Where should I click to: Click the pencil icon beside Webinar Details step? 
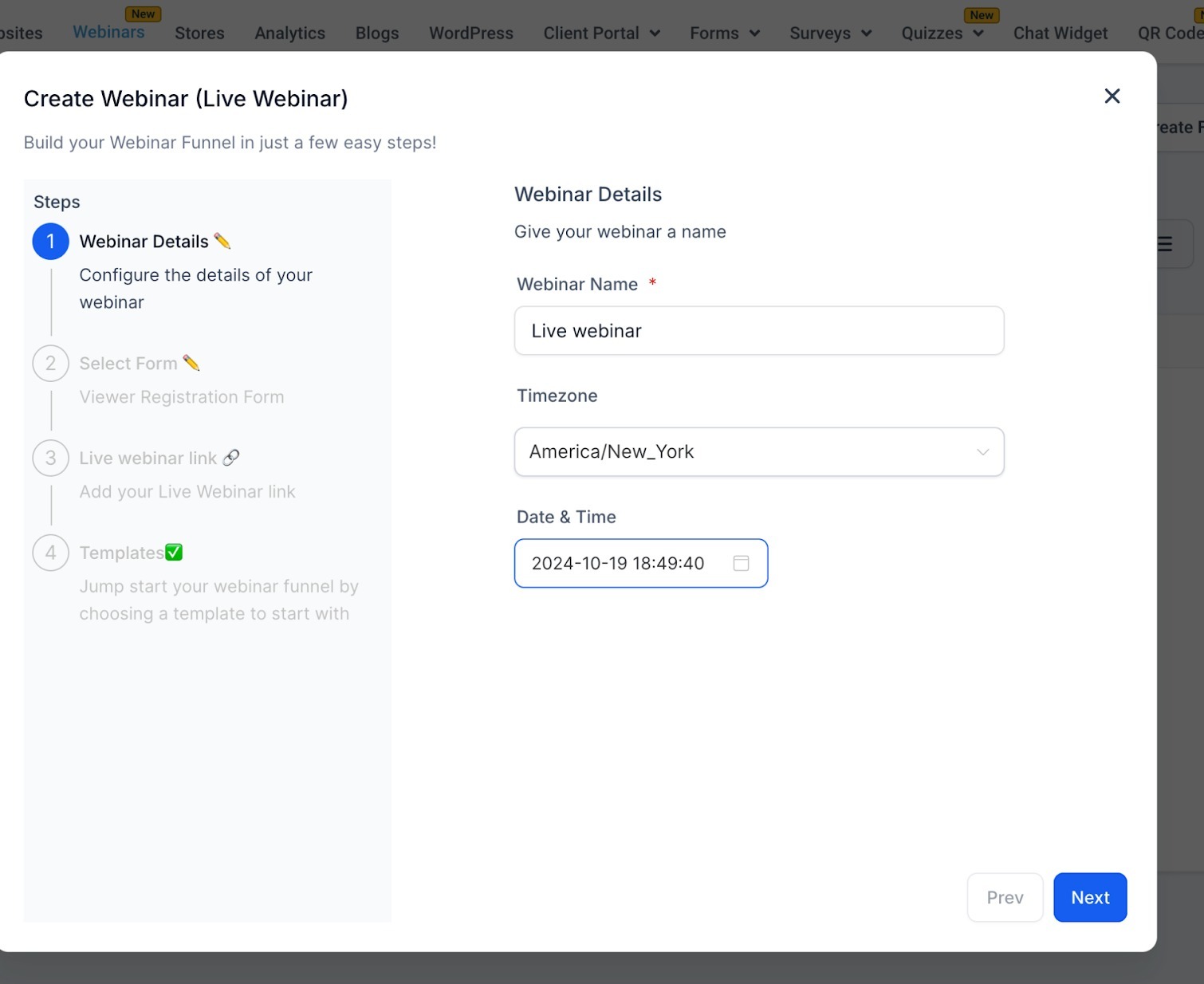[222, 241]
